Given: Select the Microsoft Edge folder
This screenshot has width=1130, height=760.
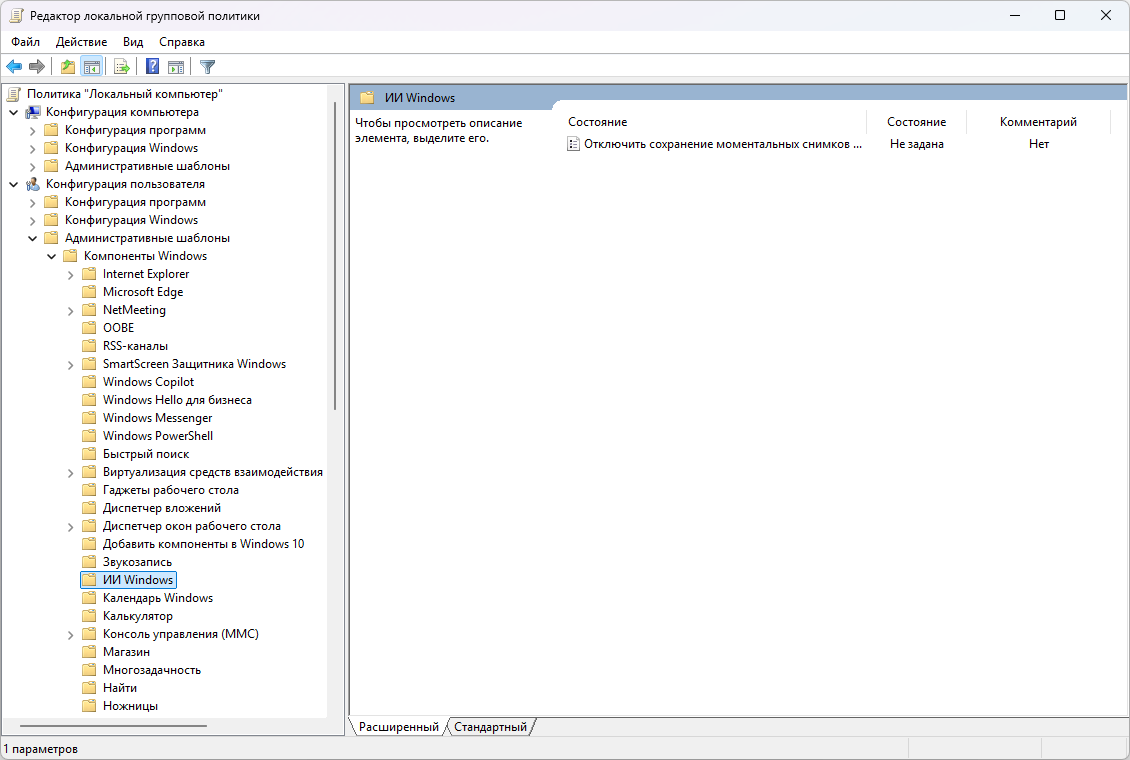Looking at the screenshot, I should click(142, 292).
